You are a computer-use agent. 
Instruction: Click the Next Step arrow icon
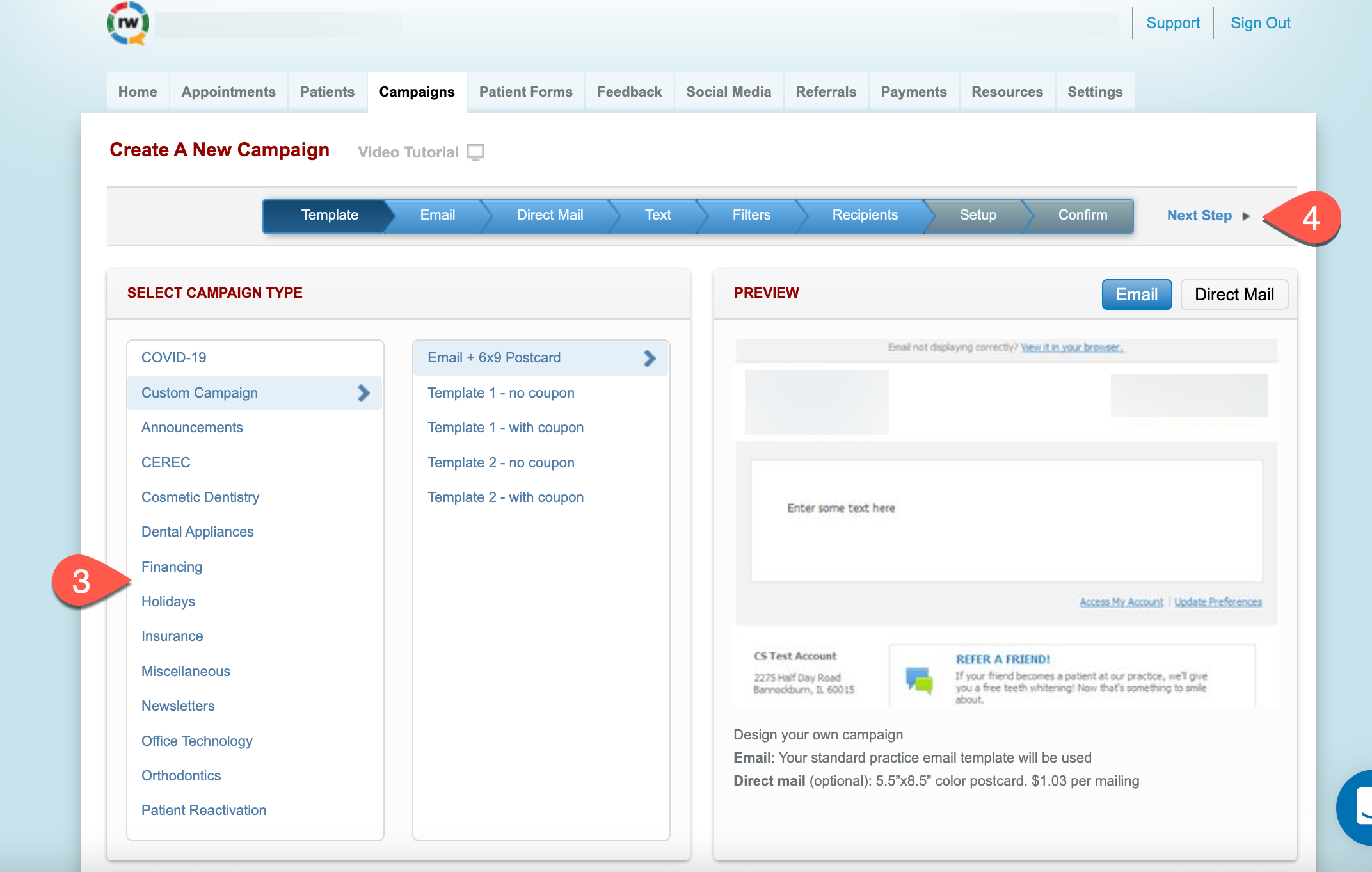[1246, 216]
